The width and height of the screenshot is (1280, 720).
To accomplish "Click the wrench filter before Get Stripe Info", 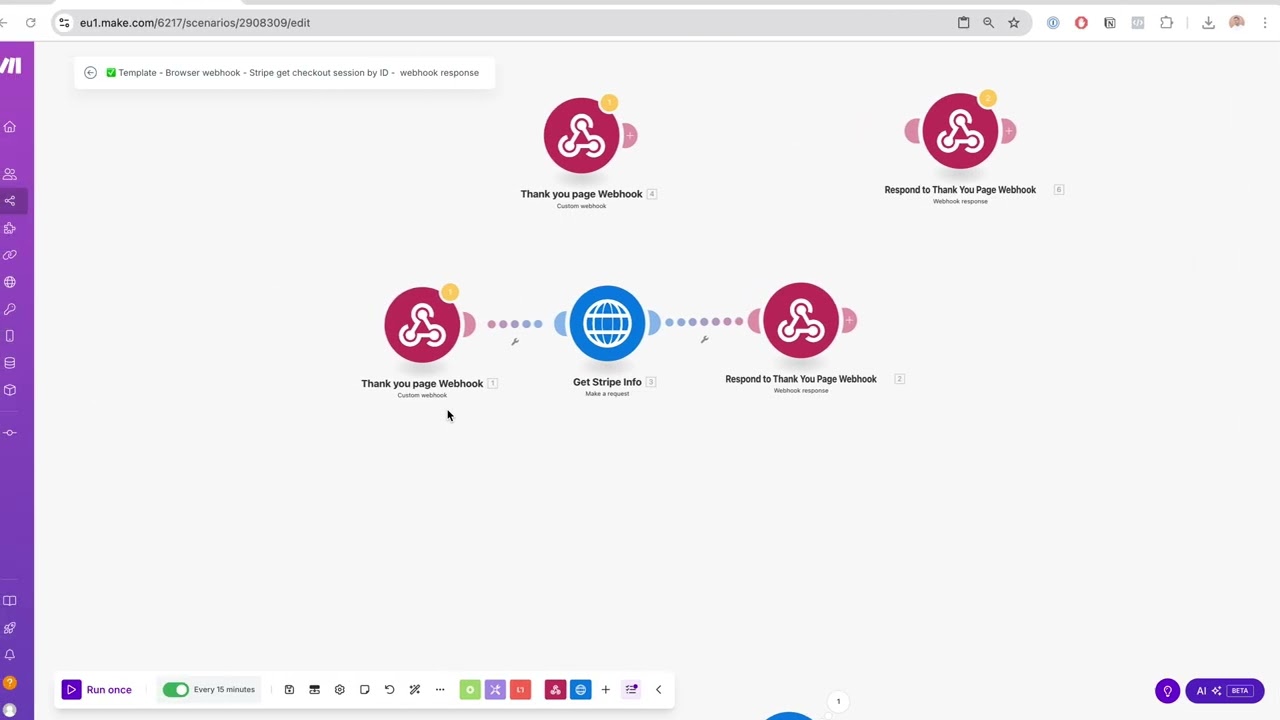I will tap(515, 341).
